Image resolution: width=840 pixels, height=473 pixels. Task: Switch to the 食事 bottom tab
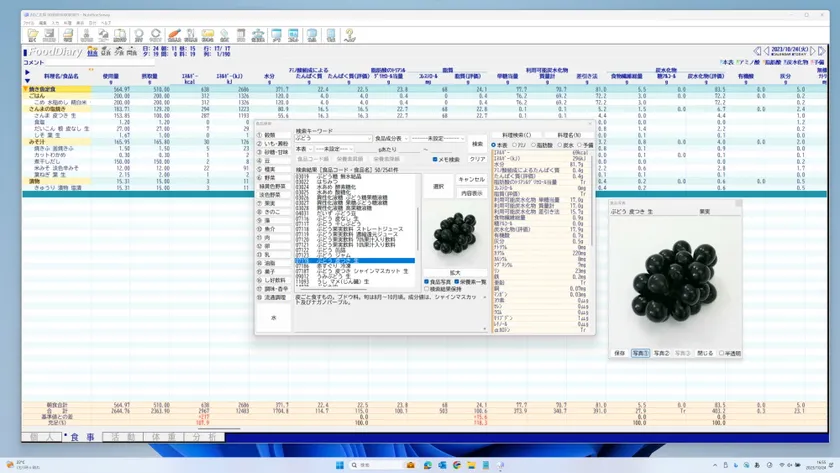coord(80,437)
